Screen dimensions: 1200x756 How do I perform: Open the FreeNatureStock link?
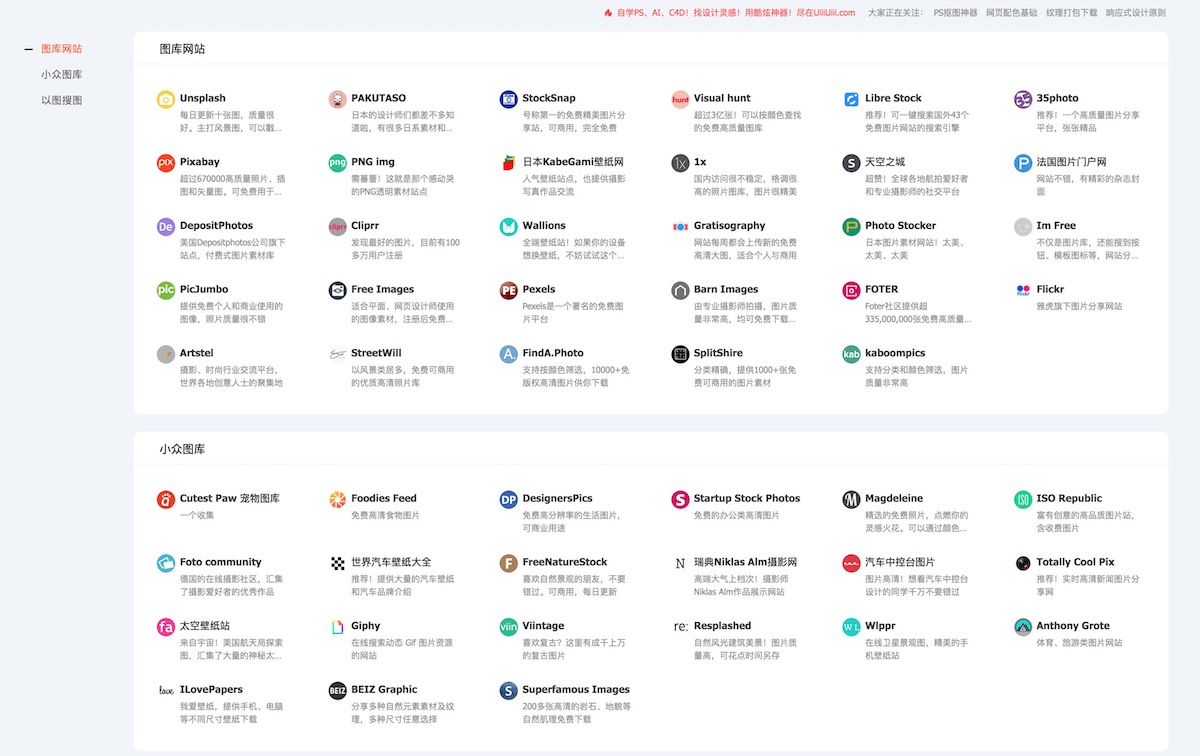tap(565, 562)
